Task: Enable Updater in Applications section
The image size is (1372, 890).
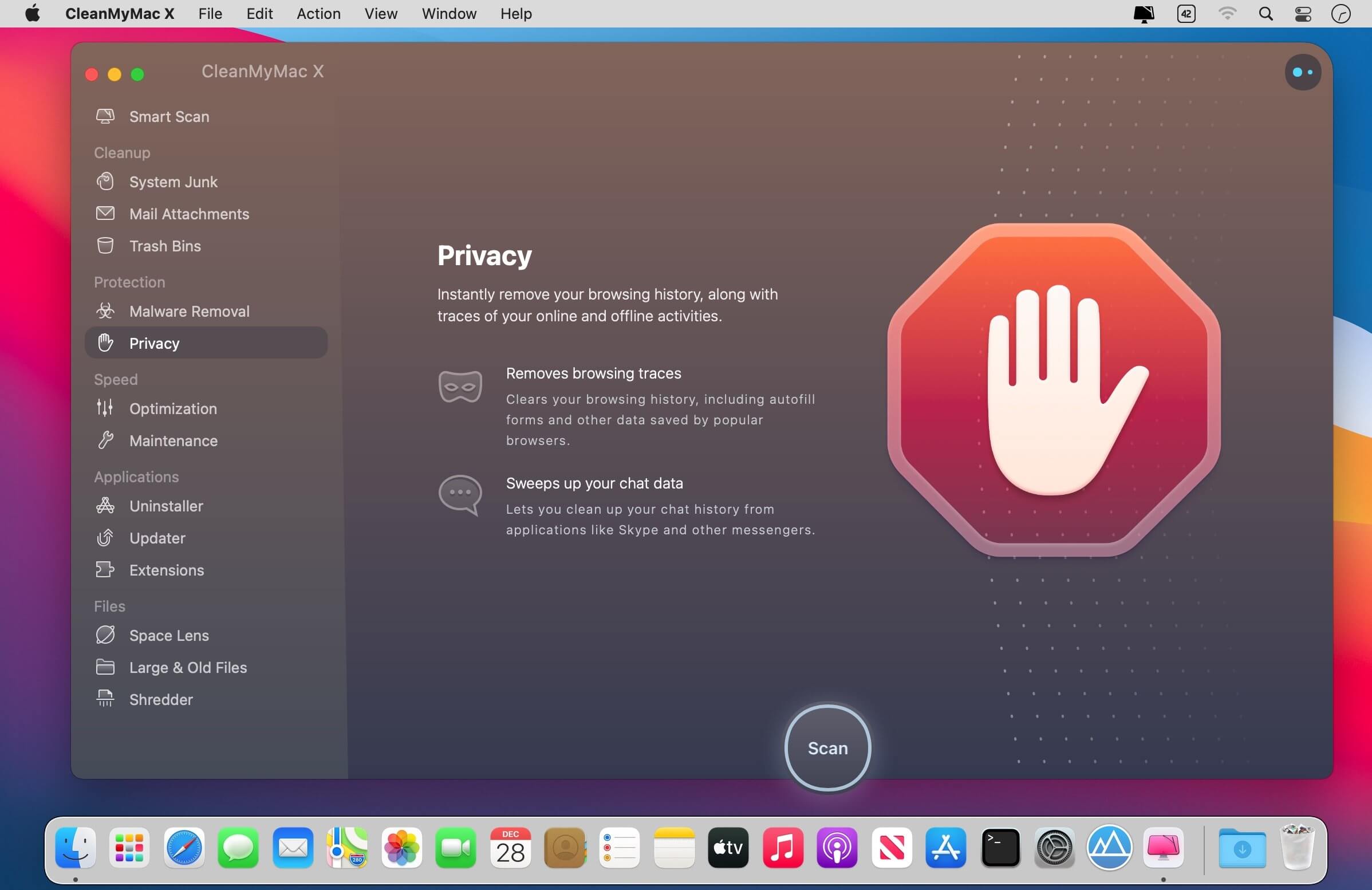Action: [156, 537]
